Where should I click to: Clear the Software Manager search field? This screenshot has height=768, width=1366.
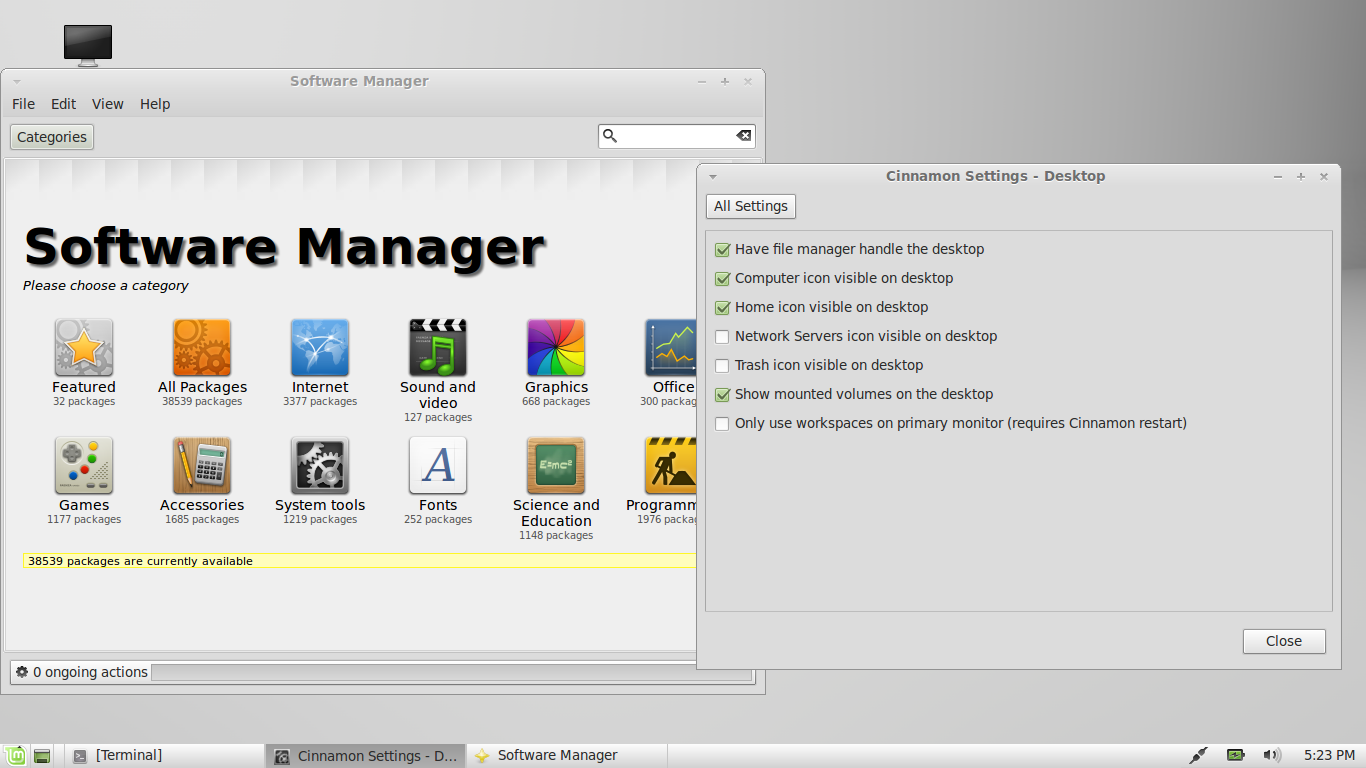pos(743,136)
